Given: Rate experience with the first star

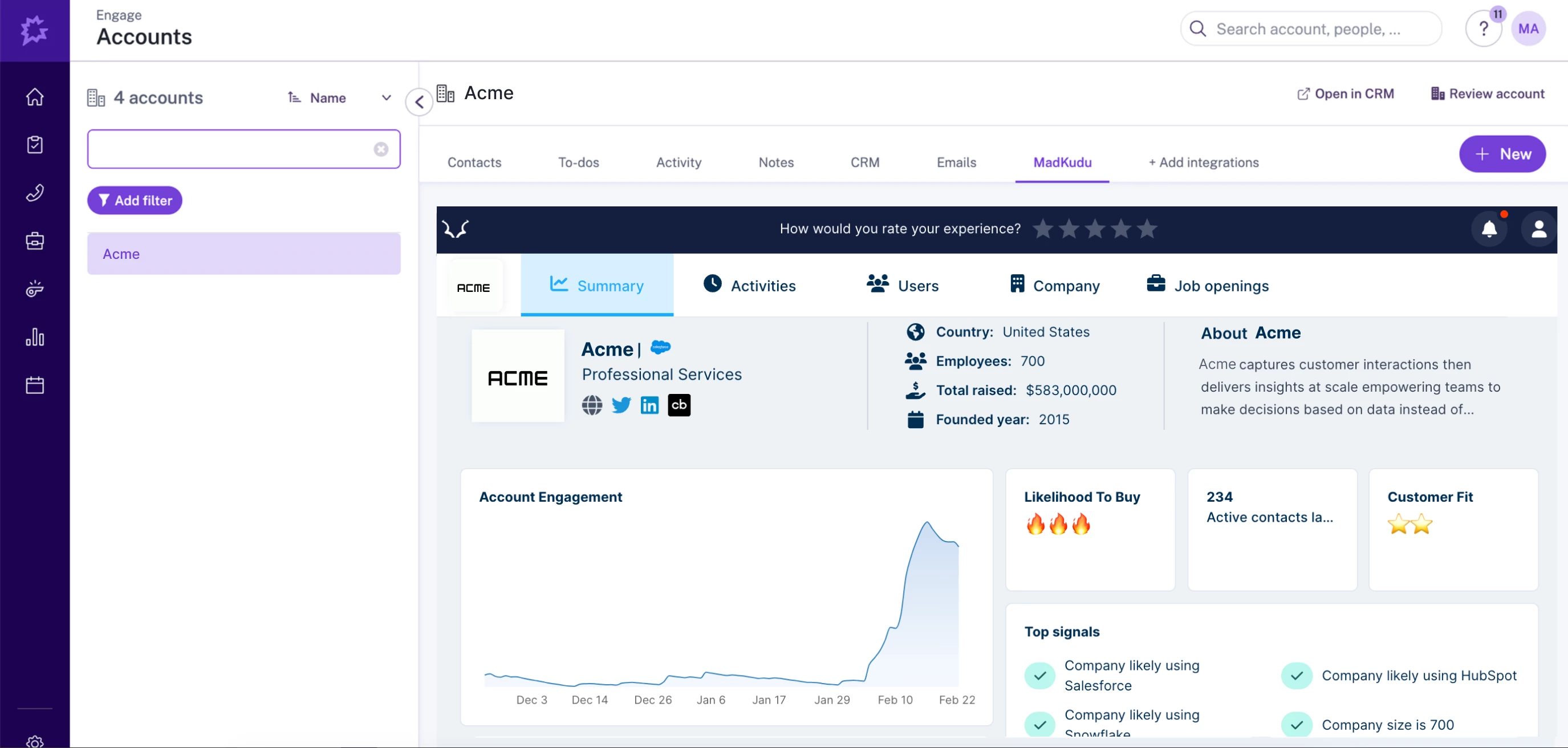Looking at the screenshot, I should [1043, 229].
